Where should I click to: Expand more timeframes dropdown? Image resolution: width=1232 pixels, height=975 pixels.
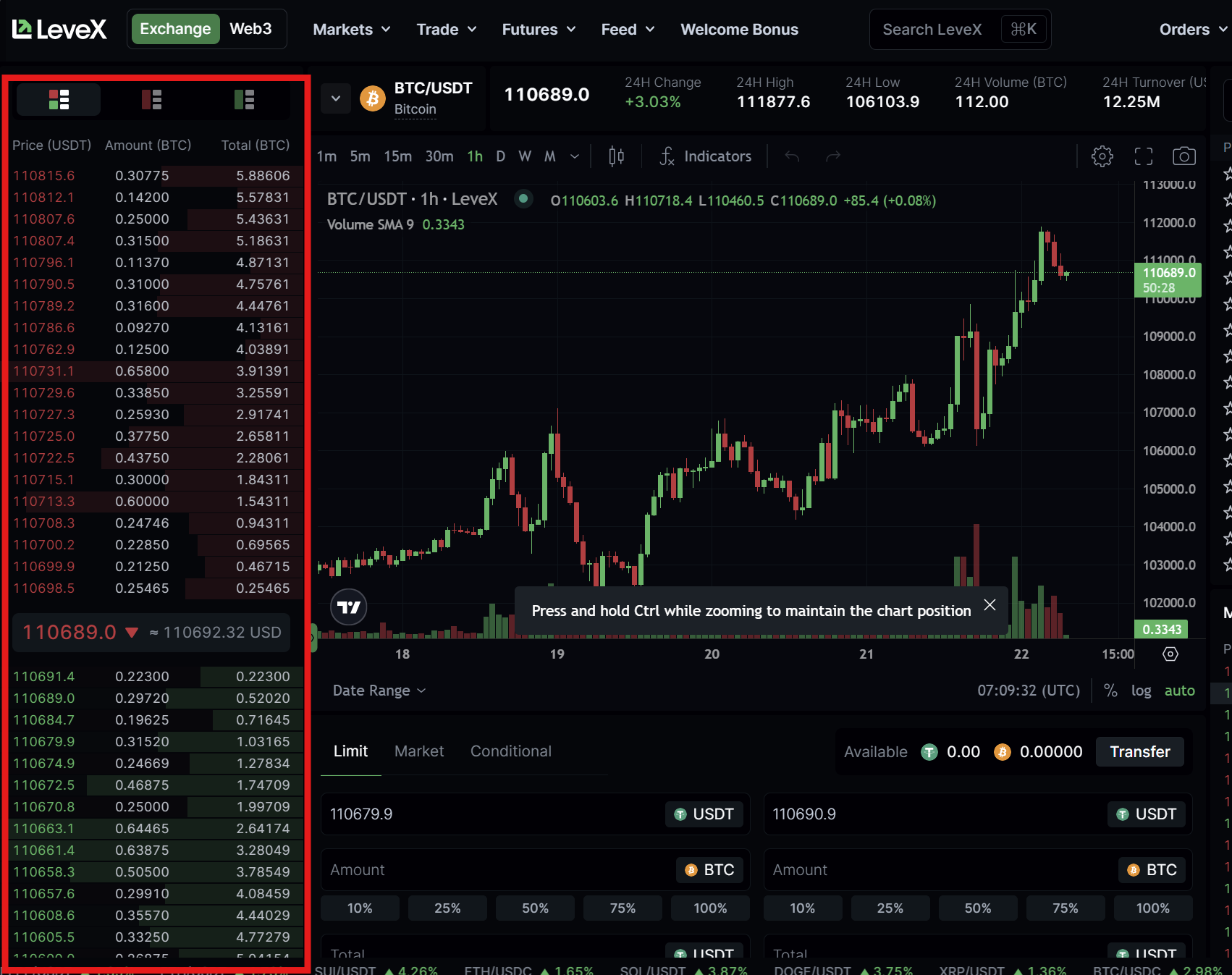tap(575, 156)
